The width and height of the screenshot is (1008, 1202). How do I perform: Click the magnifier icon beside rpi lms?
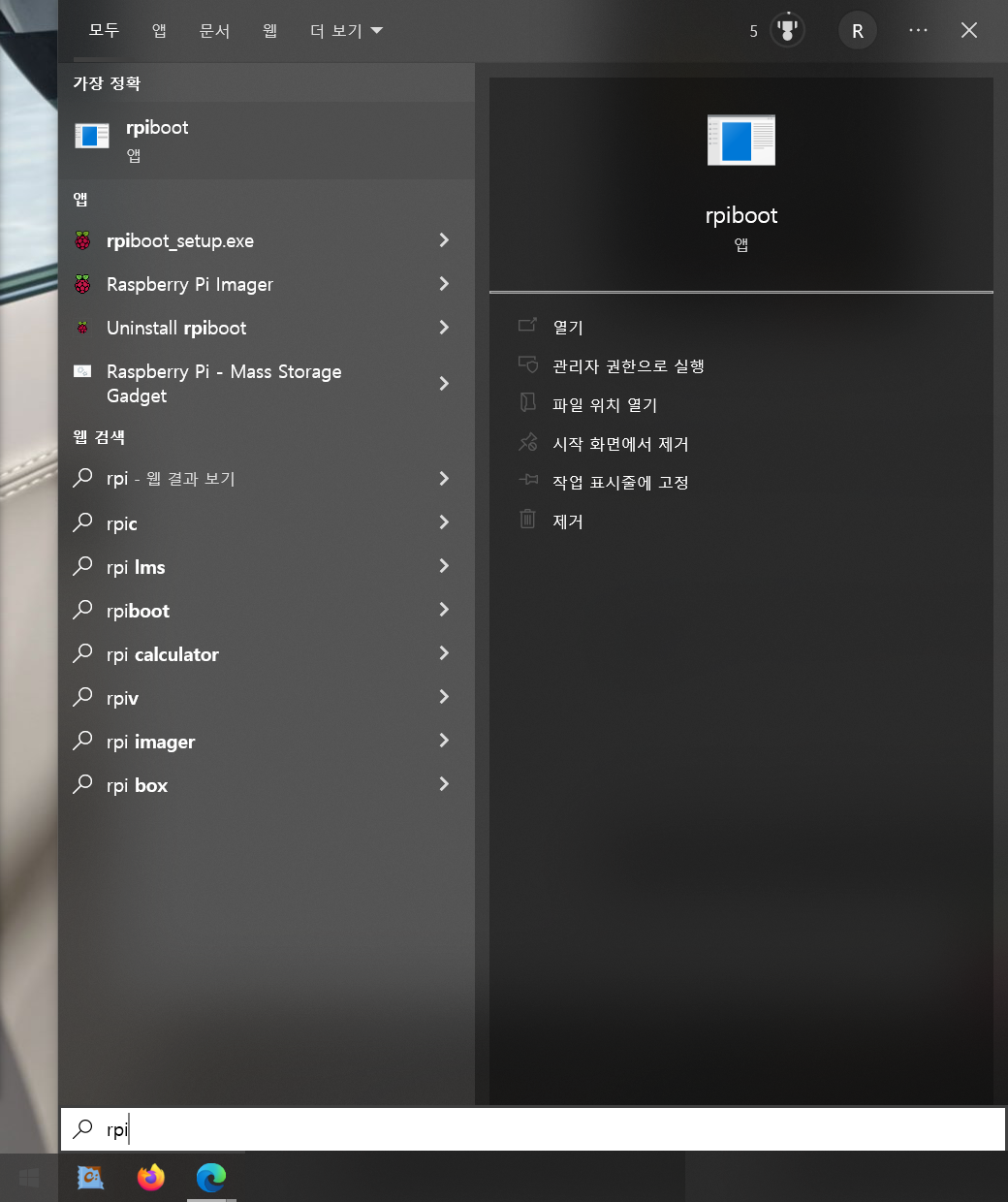coord(83,566)
